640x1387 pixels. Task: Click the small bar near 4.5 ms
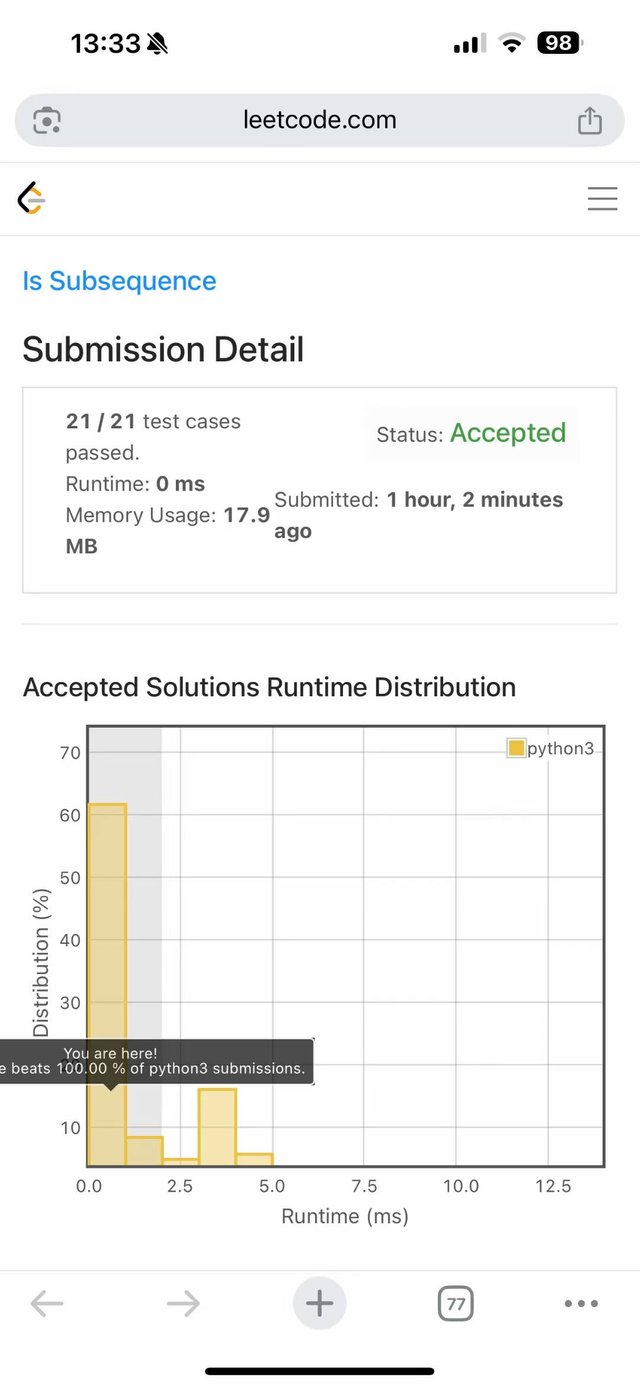[254, 1160]
